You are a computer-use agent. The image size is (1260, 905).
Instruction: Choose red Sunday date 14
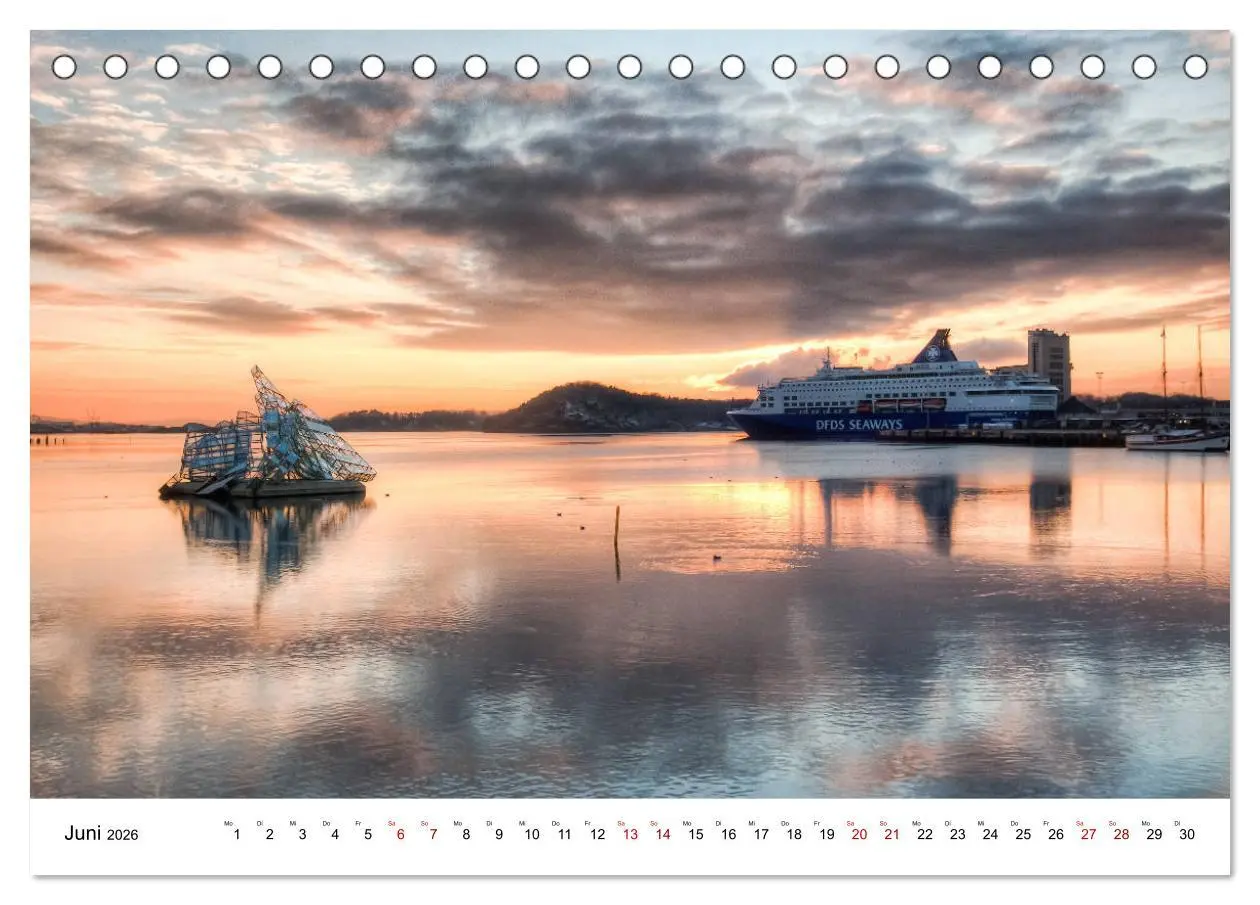click(663, 834)
